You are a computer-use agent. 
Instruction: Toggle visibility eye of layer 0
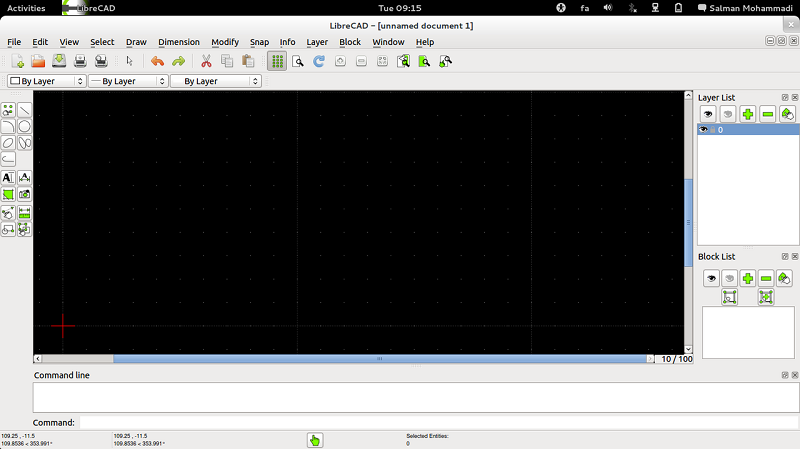[x=704, y=130]
